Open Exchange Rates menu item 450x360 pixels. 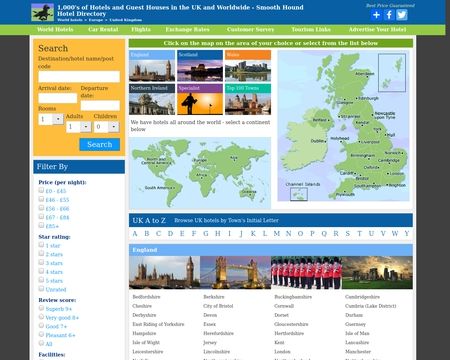[188, 29]
